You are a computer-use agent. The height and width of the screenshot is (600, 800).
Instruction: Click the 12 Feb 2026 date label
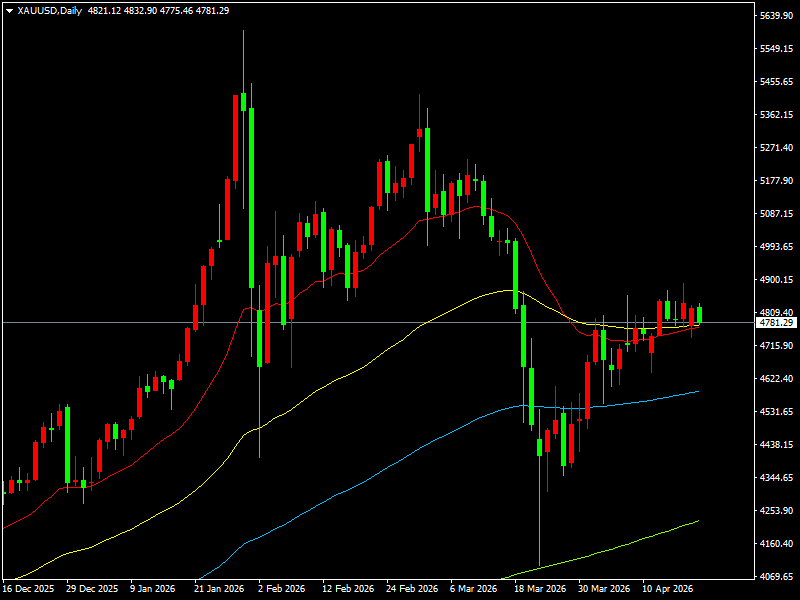[x=348, y=589]
